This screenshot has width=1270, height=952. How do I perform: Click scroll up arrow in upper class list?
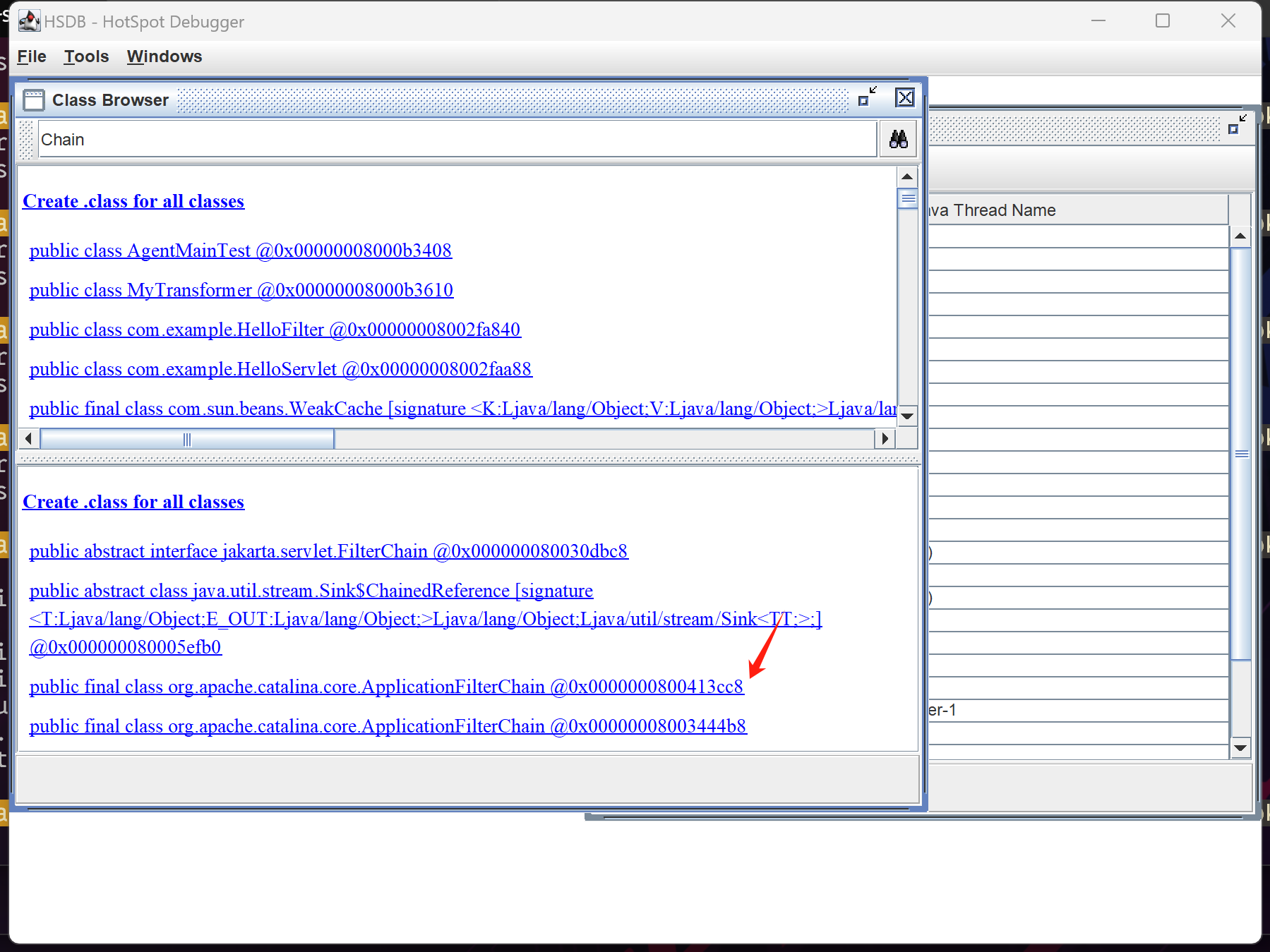click(x=907, y=176)
